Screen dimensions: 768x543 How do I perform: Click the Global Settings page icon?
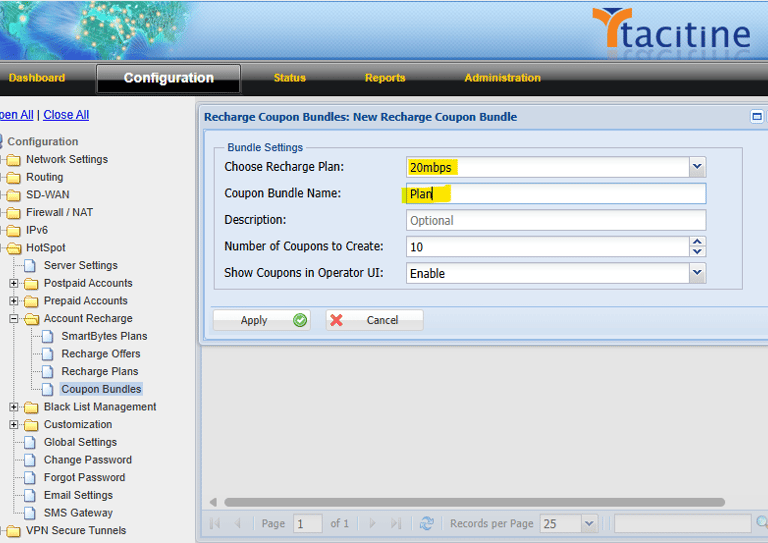coord(30,443)
